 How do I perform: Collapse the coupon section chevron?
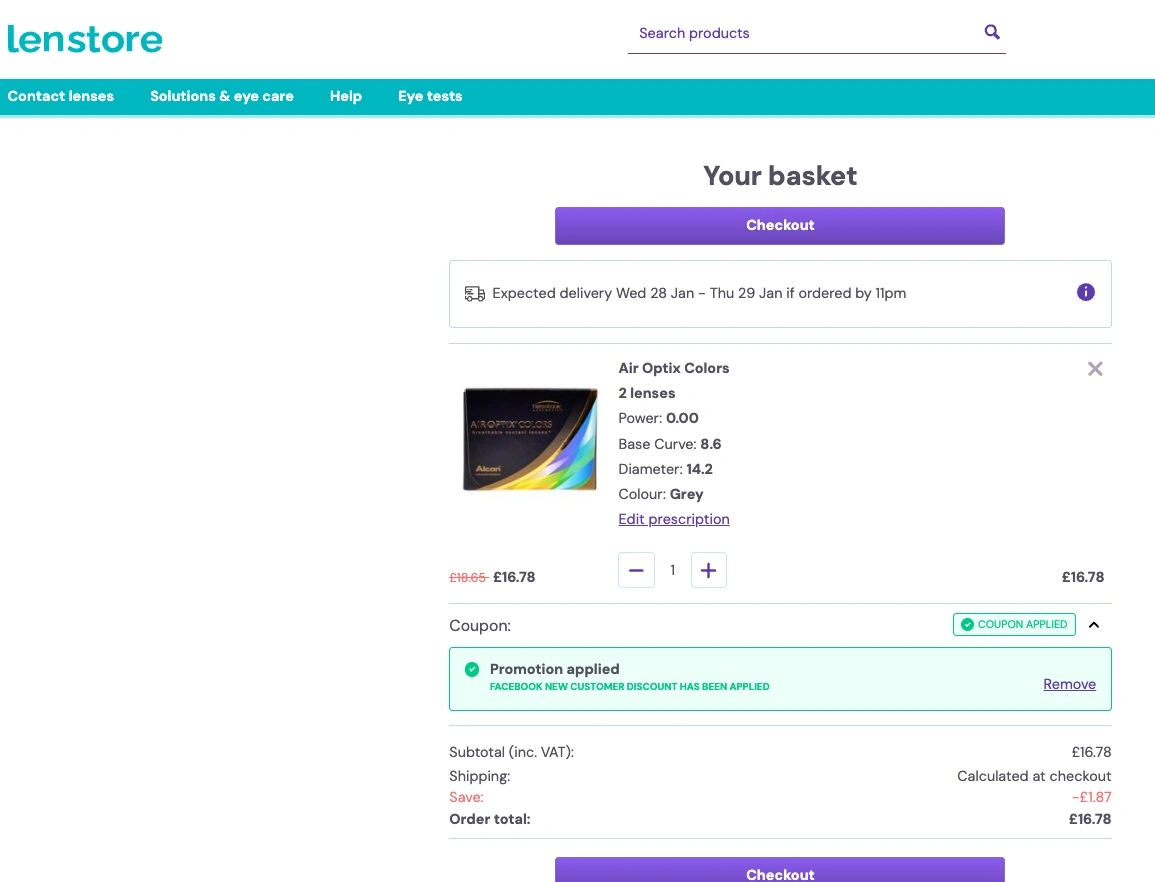(x=1094, y=625)
